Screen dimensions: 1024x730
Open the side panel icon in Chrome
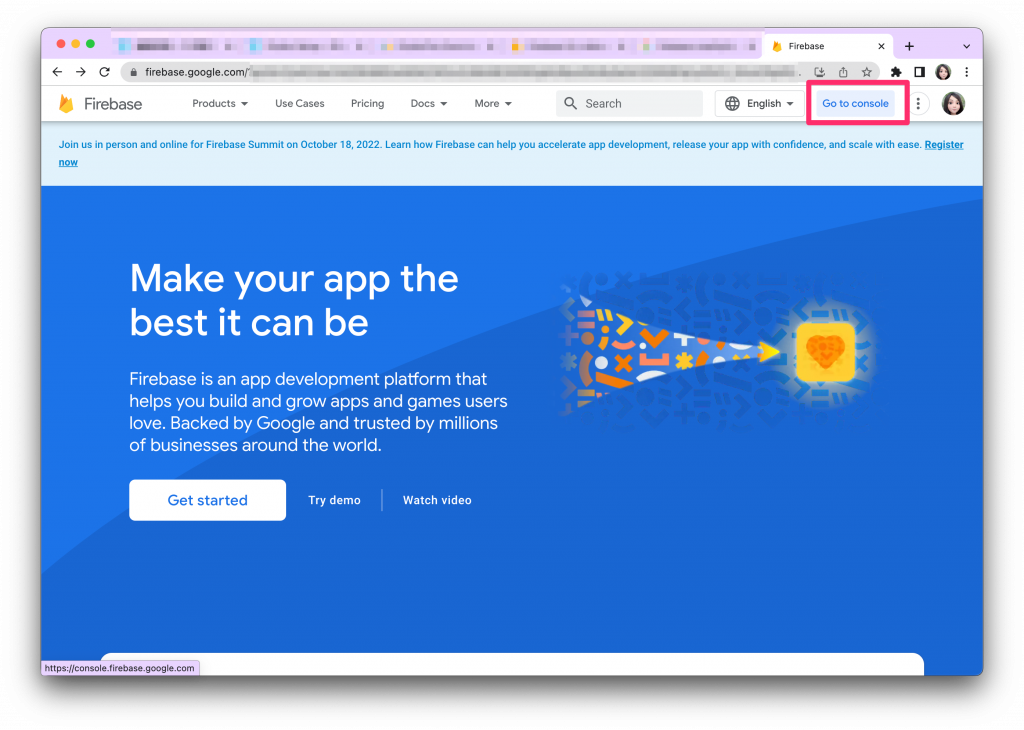(x=920, y=72)
